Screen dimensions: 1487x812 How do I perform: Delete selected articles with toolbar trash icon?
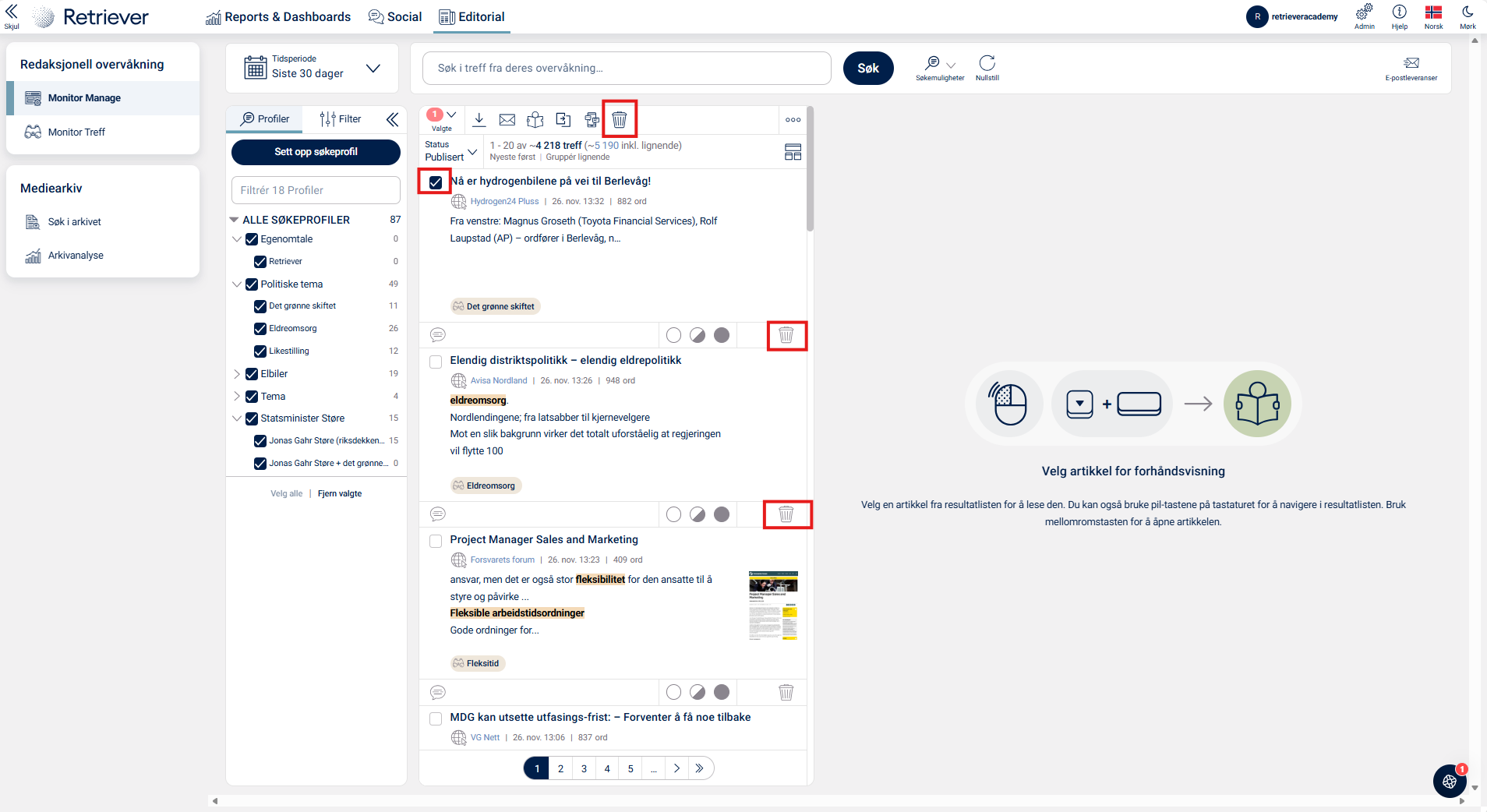click(620, 119)
